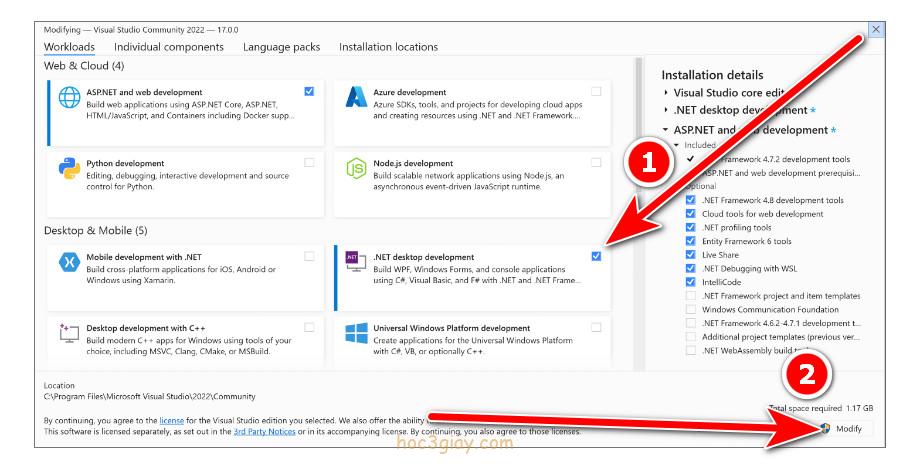Click the ASP.NET globe workload icon
This screenshot has width=911, height=464.
pos(69,98)
